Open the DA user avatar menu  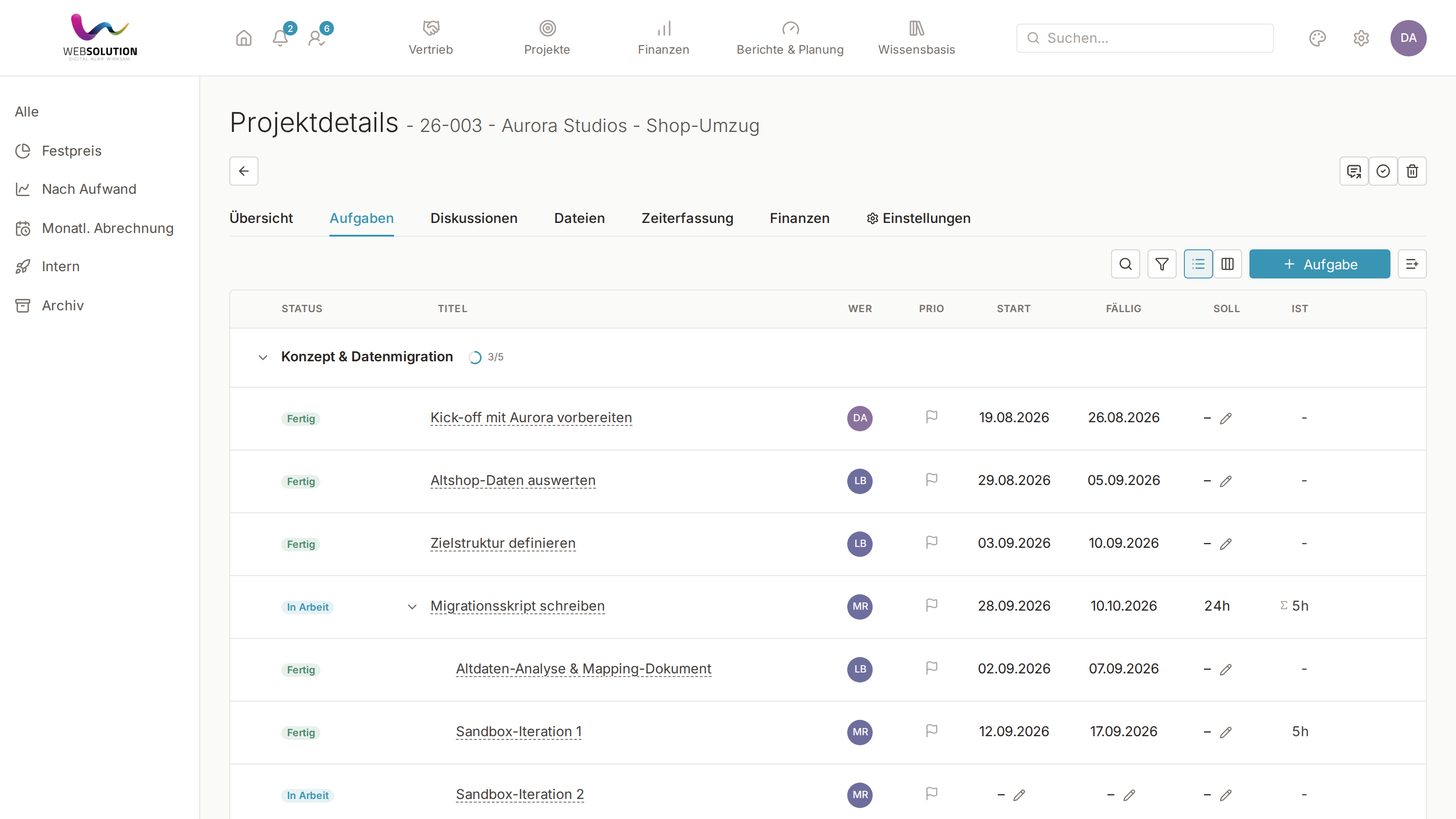click(x=1408, y=38)
